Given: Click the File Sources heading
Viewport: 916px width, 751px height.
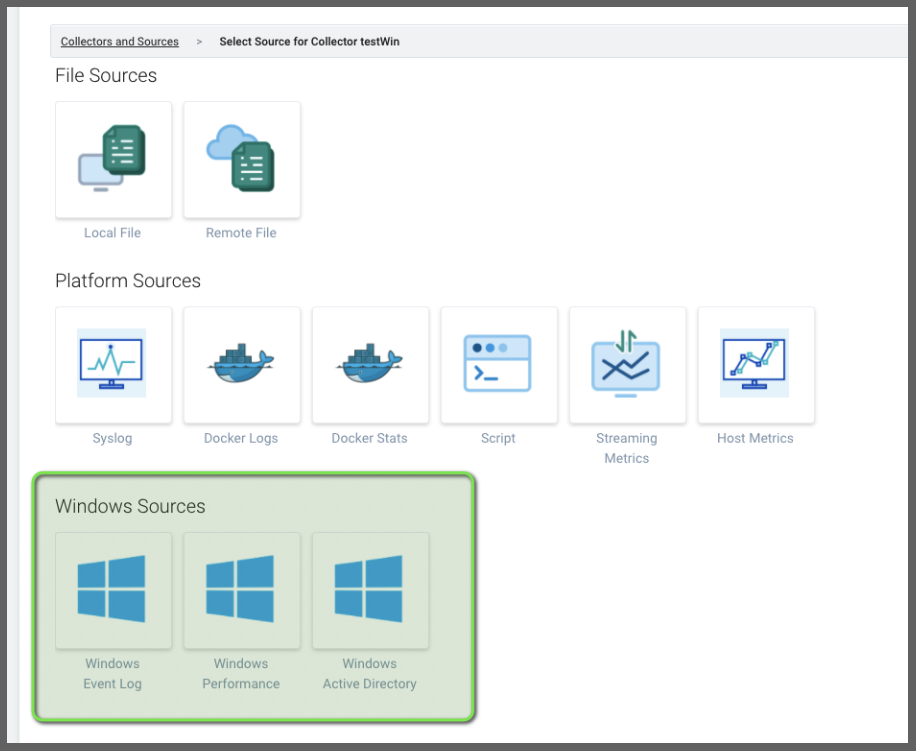Looking at the screenshot, I should (x=106, y=75).
